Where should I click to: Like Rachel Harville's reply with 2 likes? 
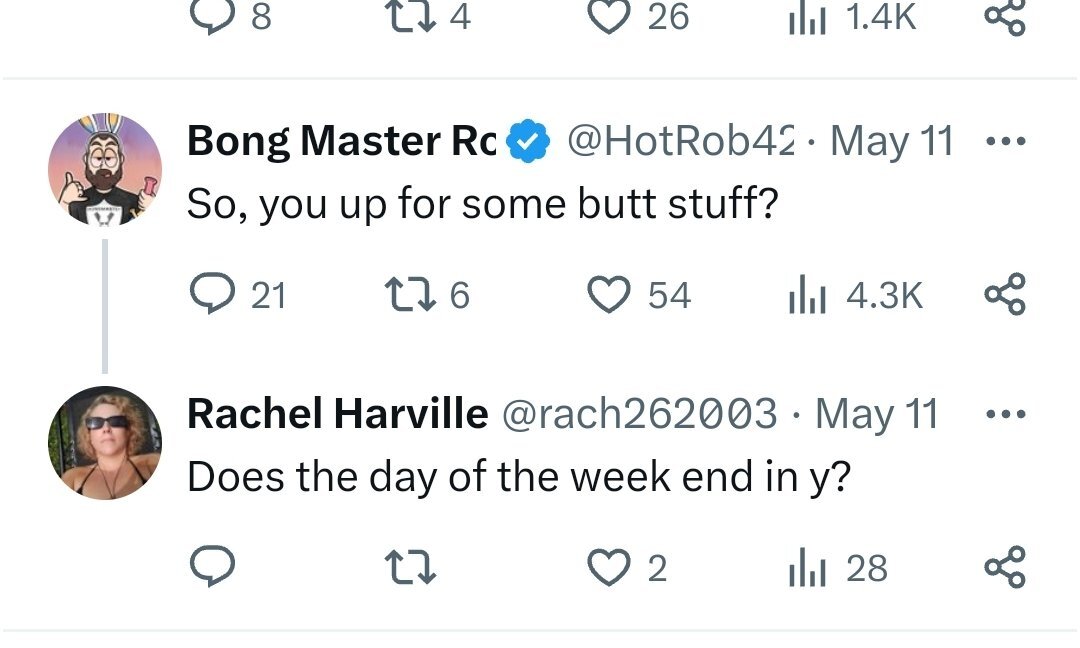(x=605, y=567)
